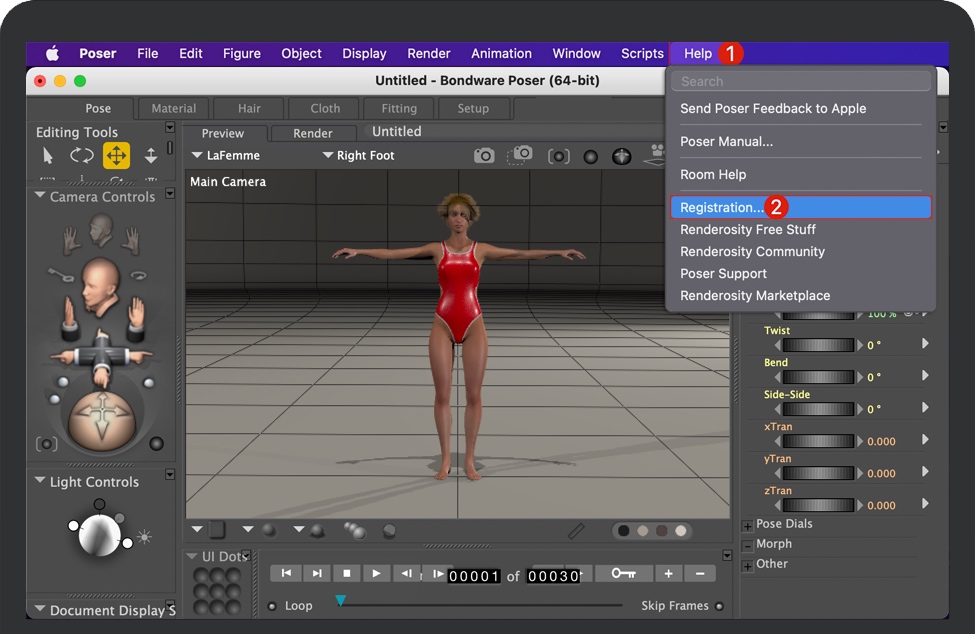Open the Render menu
Viewport: 975px width, 634px height.
click(428, 53)
